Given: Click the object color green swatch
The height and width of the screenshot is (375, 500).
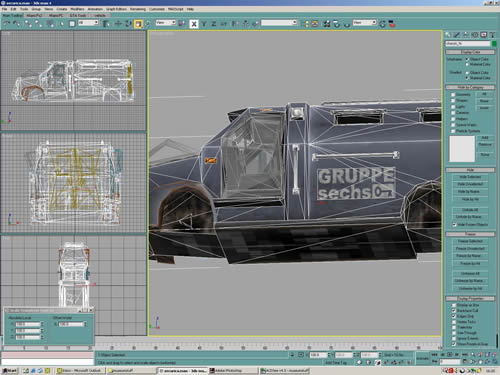Looking at the screenshot, I should pos(494,43).
